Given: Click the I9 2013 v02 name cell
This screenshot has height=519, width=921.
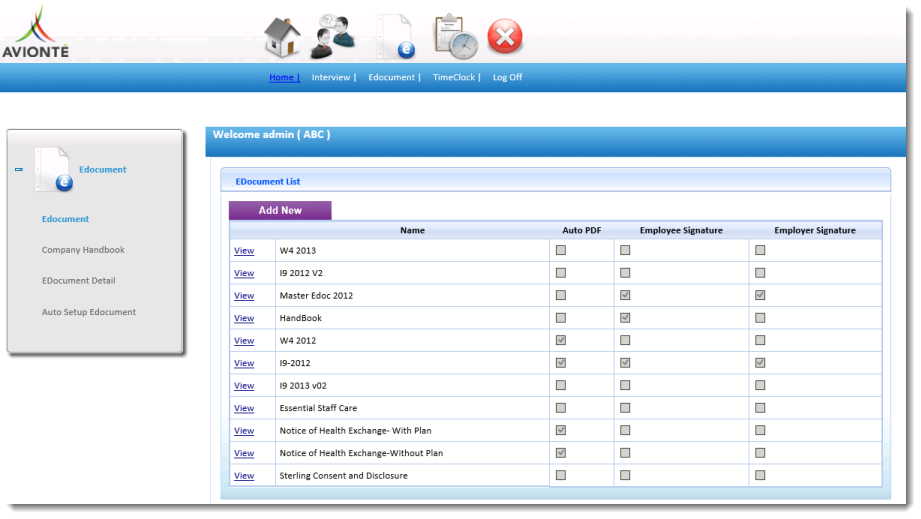Looking at the screenshot, I should 412,385.
